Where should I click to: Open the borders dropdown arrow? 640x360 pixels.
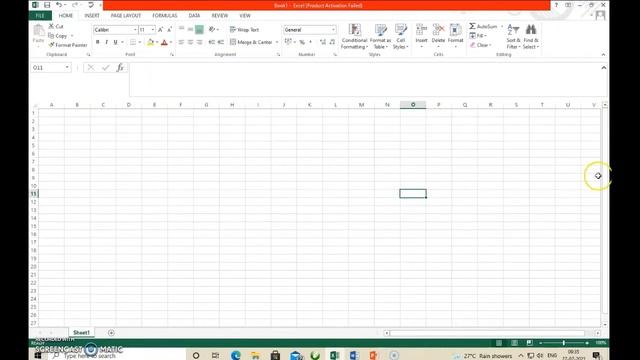[140, 42]
